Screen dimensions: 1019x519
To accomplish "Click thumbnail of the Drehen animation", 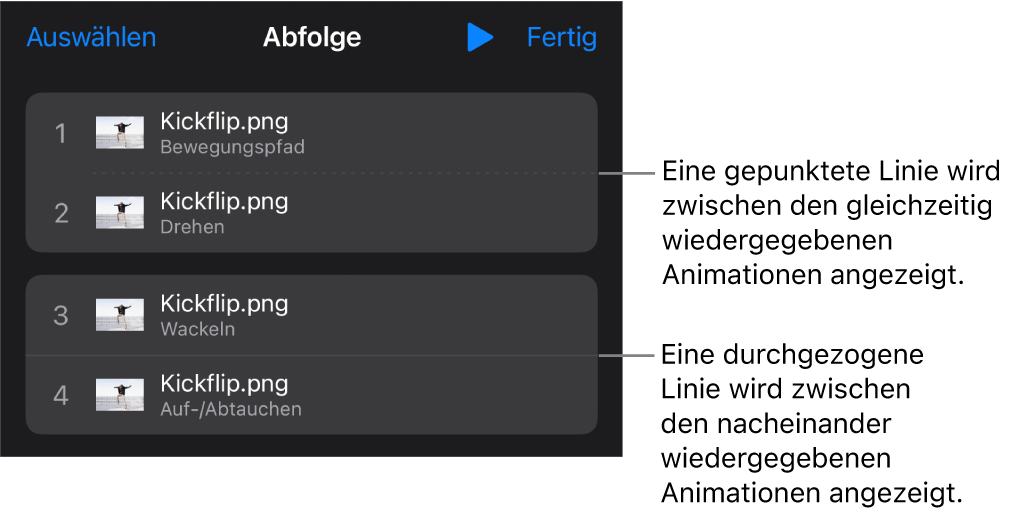I will point(120,213).
